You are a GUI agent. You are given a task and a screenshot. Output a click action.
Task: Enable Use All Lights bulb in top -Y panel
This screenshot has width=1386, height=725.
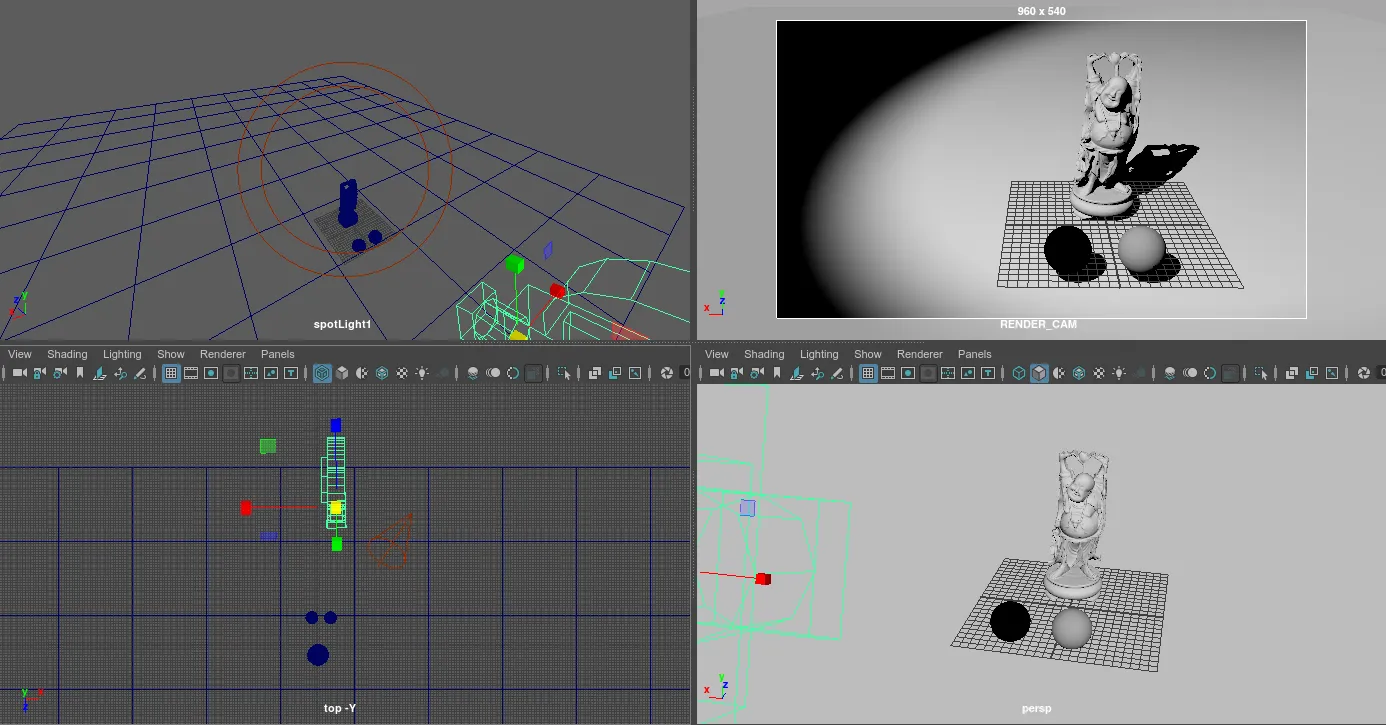point(422,373)
